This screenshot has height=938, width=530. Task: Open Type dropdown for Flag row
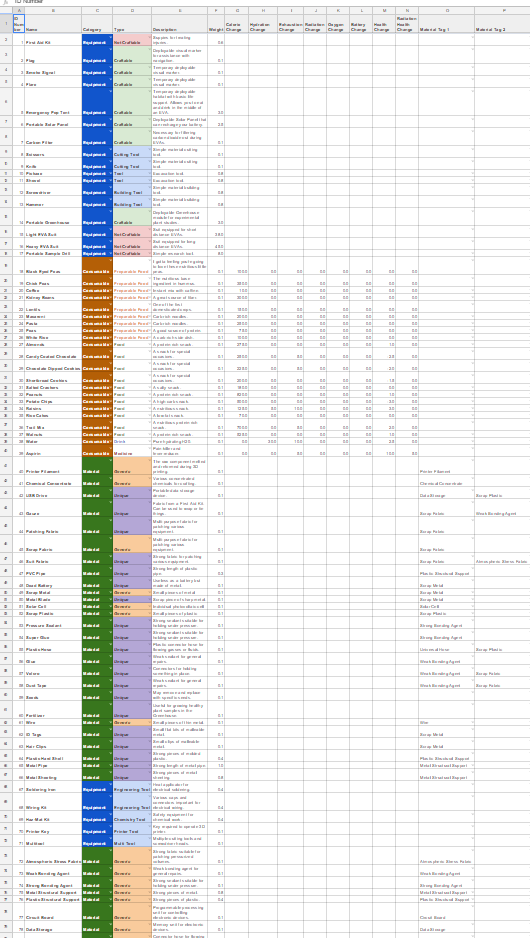(149, 50)
